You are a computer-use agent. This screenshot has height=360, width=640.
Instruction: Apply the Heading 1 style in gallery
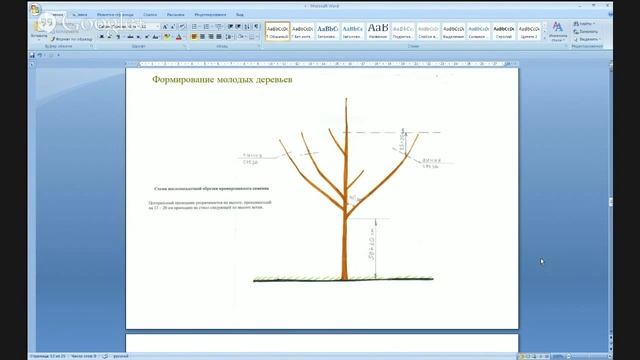click(327, 31)
